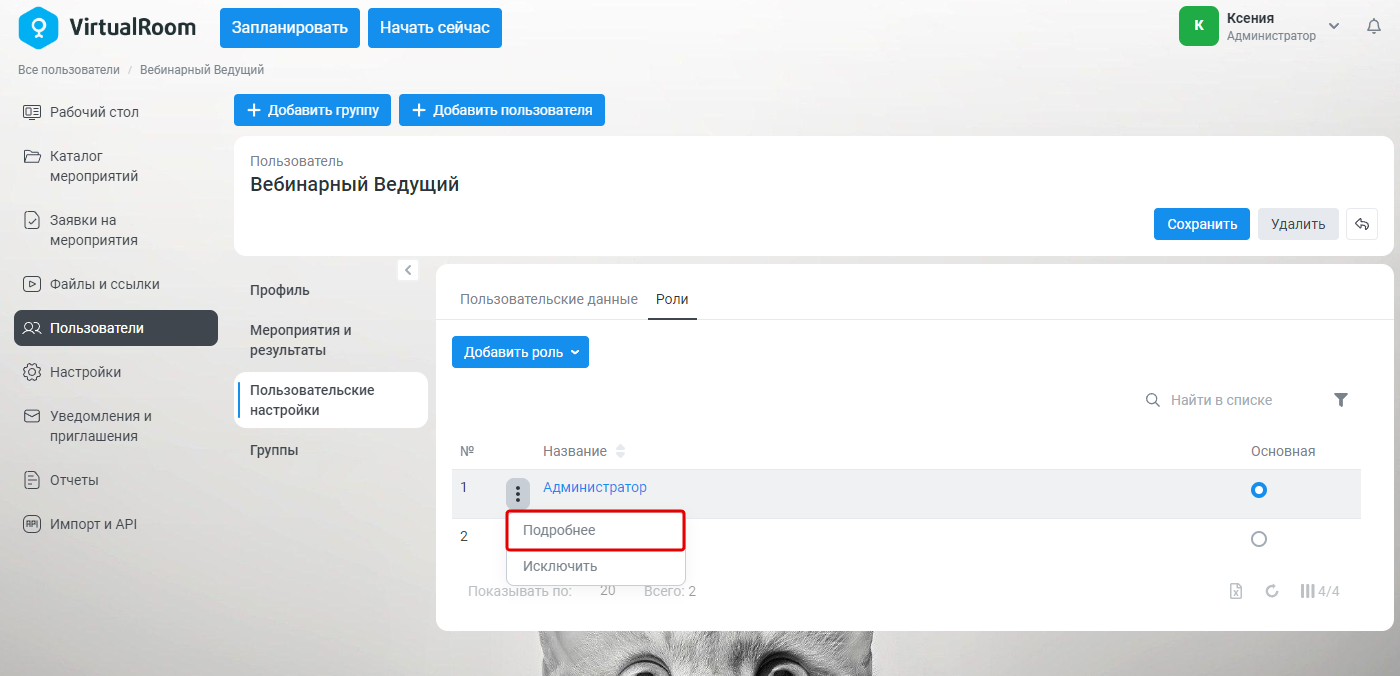Click the green user avatar K

pyautogui.click(x=1199, y=26)
